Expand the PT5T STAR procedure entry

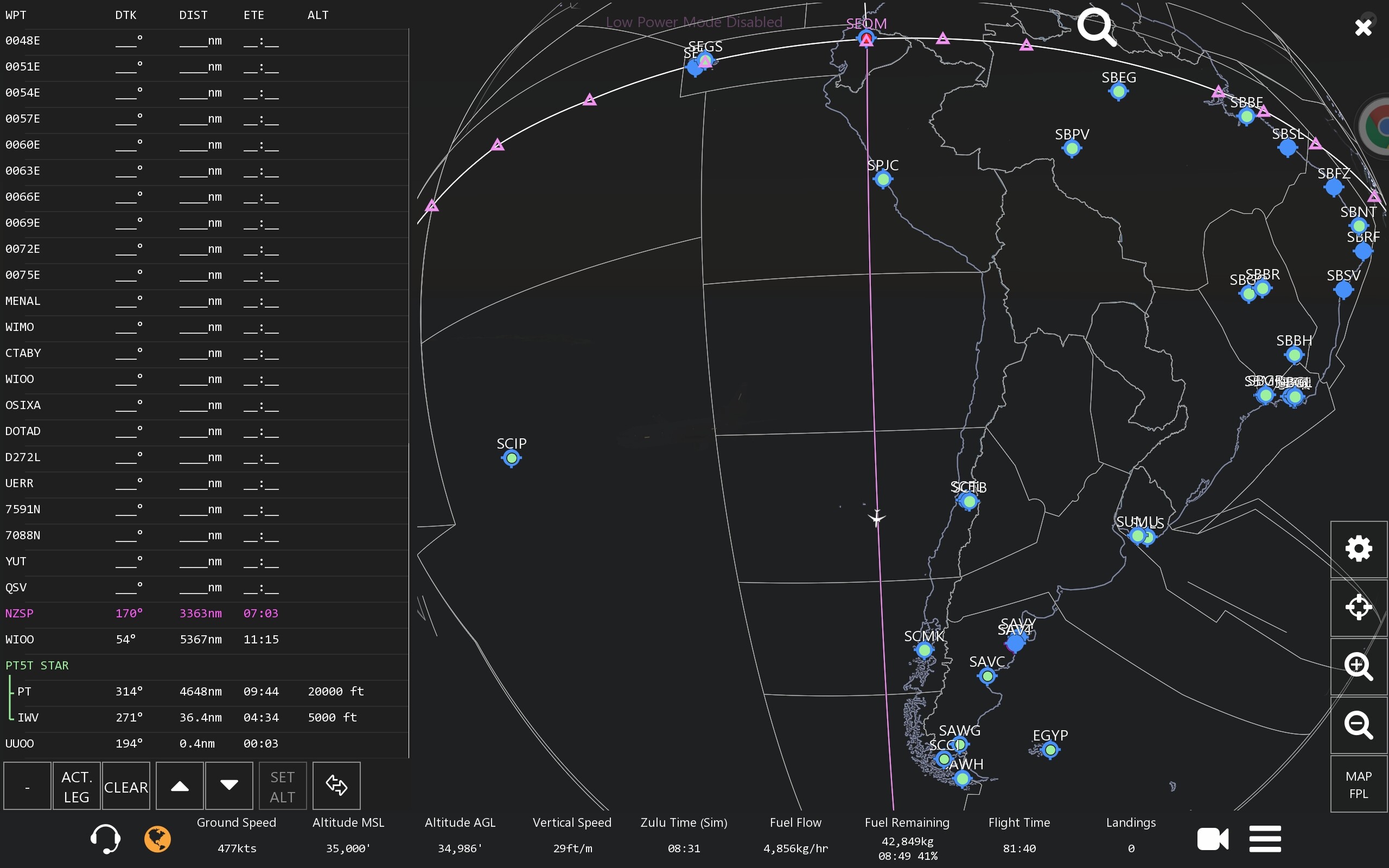point(37,665)
